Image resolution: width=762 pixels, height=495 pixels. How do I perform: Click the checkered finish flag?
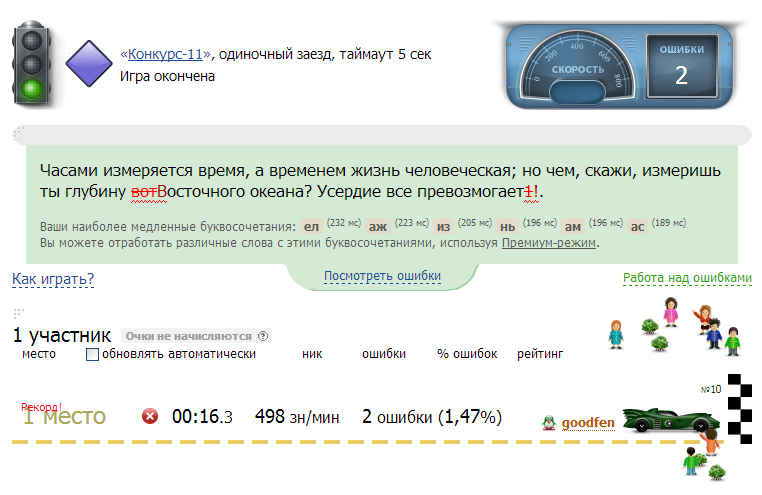tap(740, 409)
